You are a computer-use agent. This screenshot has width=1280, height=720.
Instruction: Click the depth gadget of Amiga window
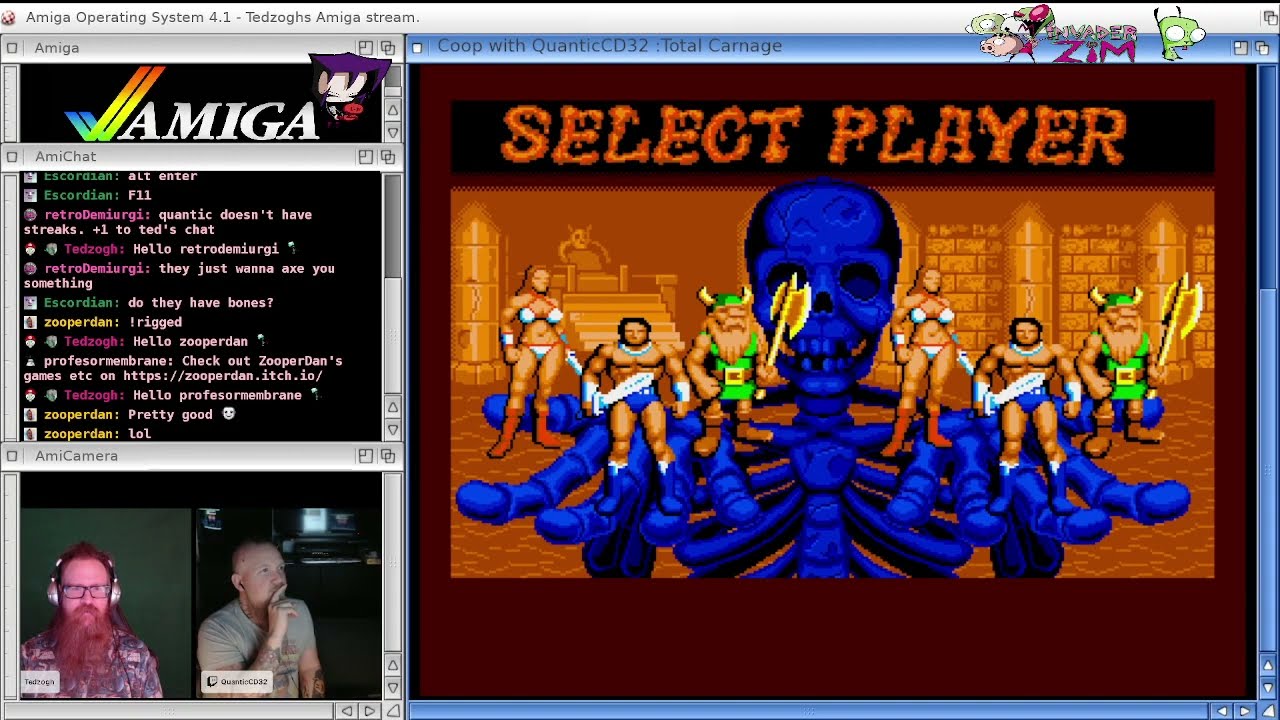[x=387, y=47]
